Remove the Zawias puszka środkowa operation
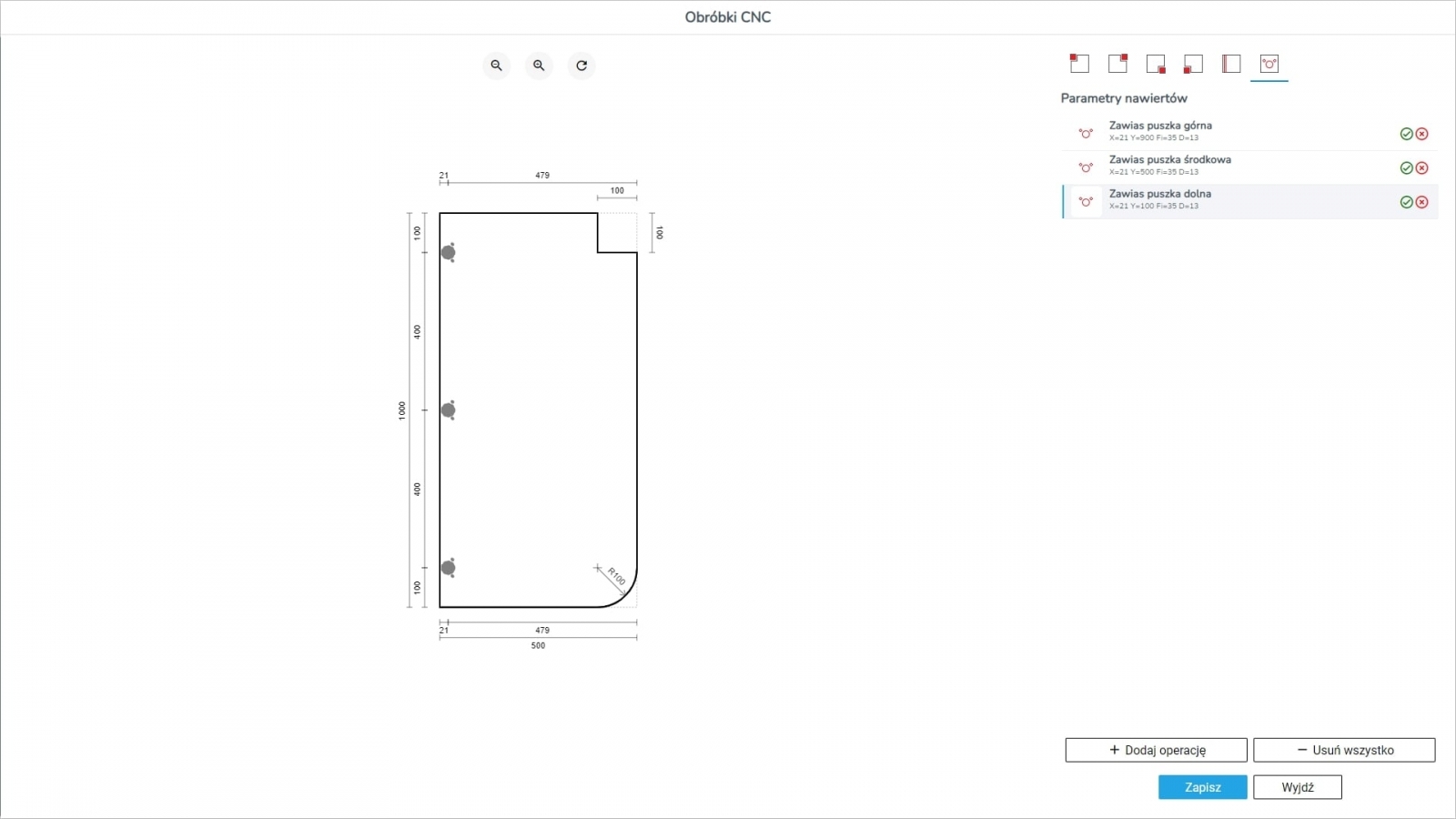The width and height of the screenshot is (1456, 819). pyautogui.click(x=1421, y=168)
